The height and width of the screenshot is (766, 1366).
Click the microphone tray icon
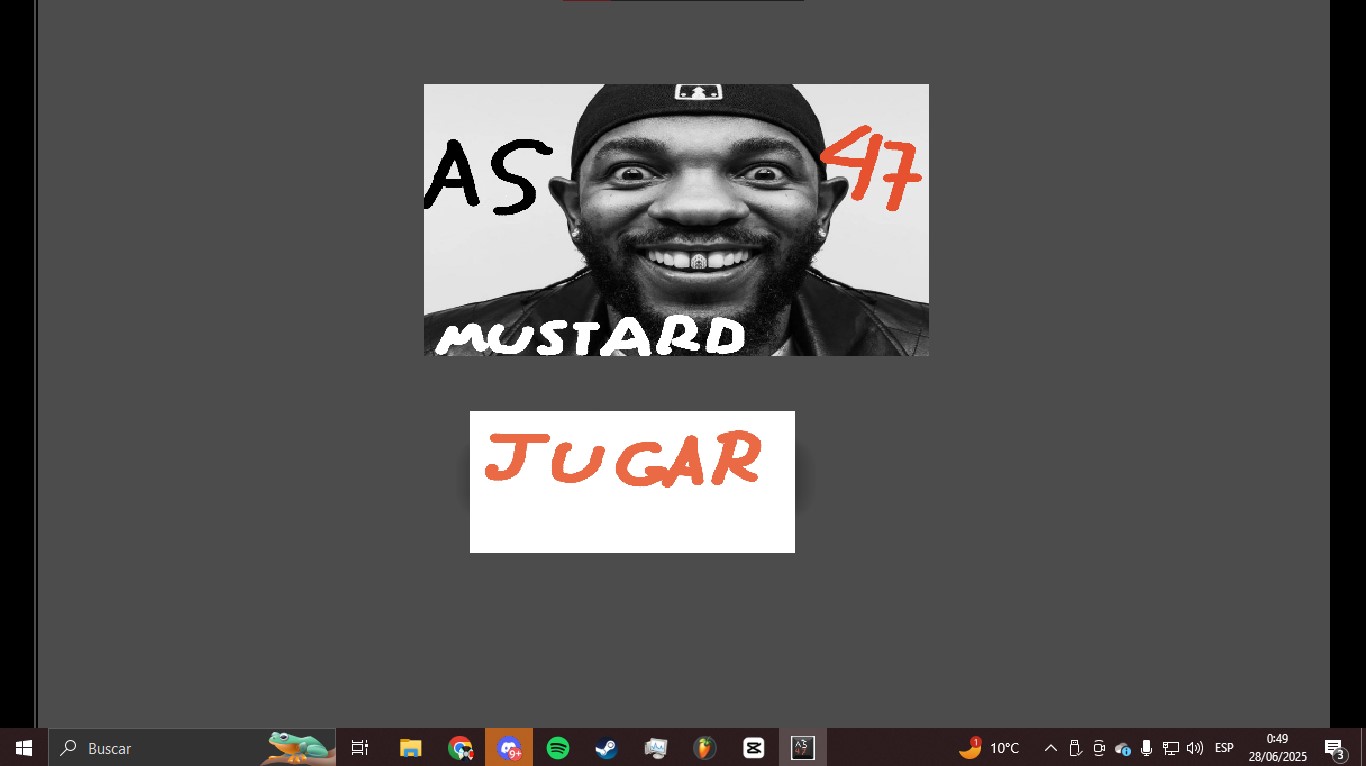1146,748
